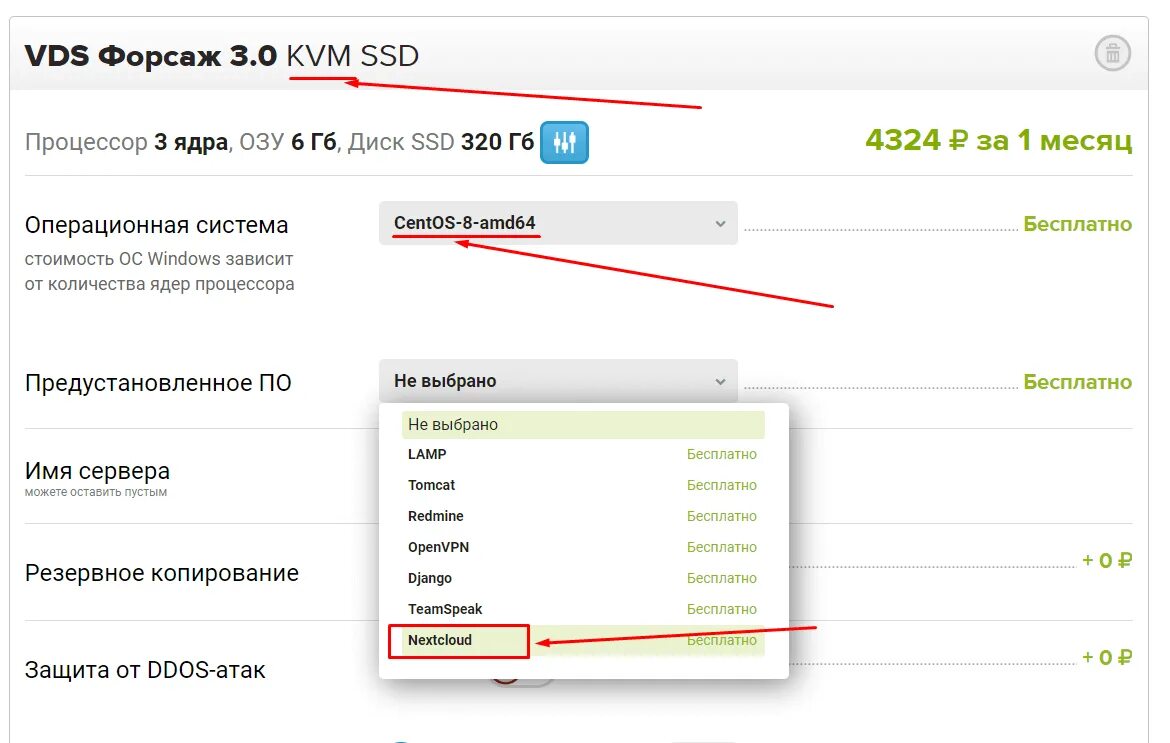Image resolution: width=1170 pixels, height=743 pixels.
Task: Choose Redmine from the software list
Action: (x=583, y=516)
